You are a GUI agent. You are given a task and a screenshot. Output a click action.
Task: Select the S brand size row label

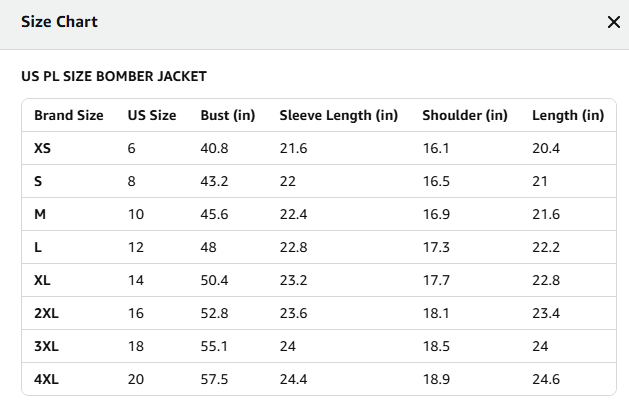point(38,181)
